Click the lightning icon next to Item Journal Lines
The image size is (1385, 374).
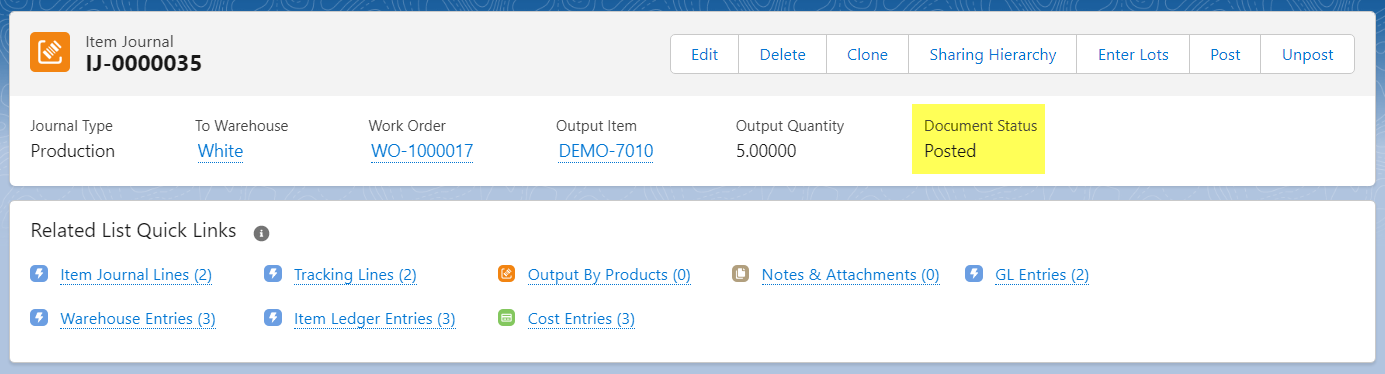(x=39, y=274)
